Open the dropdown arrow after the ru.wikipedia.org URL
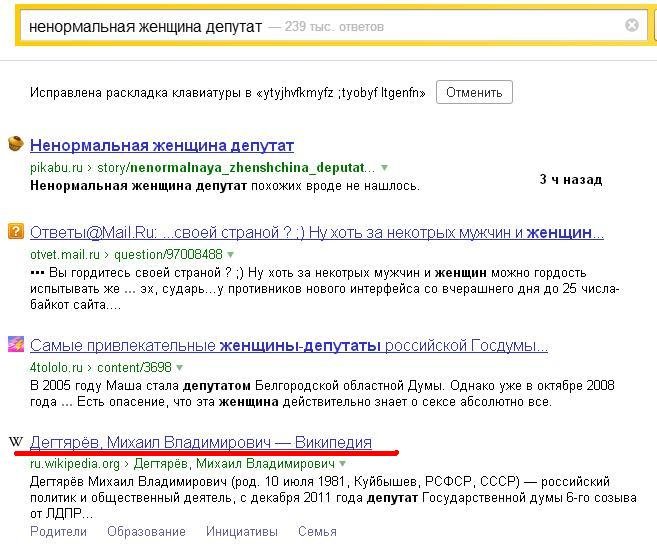657x554 pixels. (342, 464)
